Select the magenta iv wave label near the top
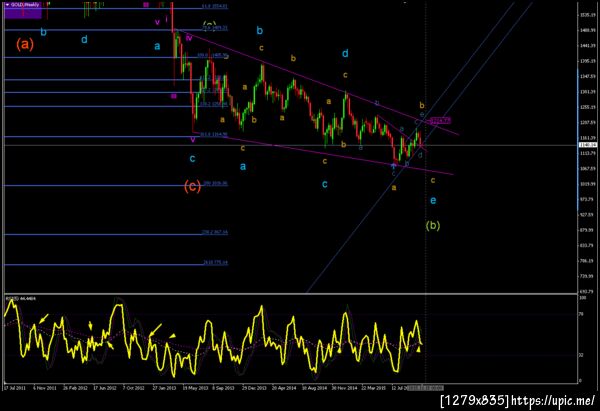The width and height of the screenshot is (600, 411). (189, 38)
